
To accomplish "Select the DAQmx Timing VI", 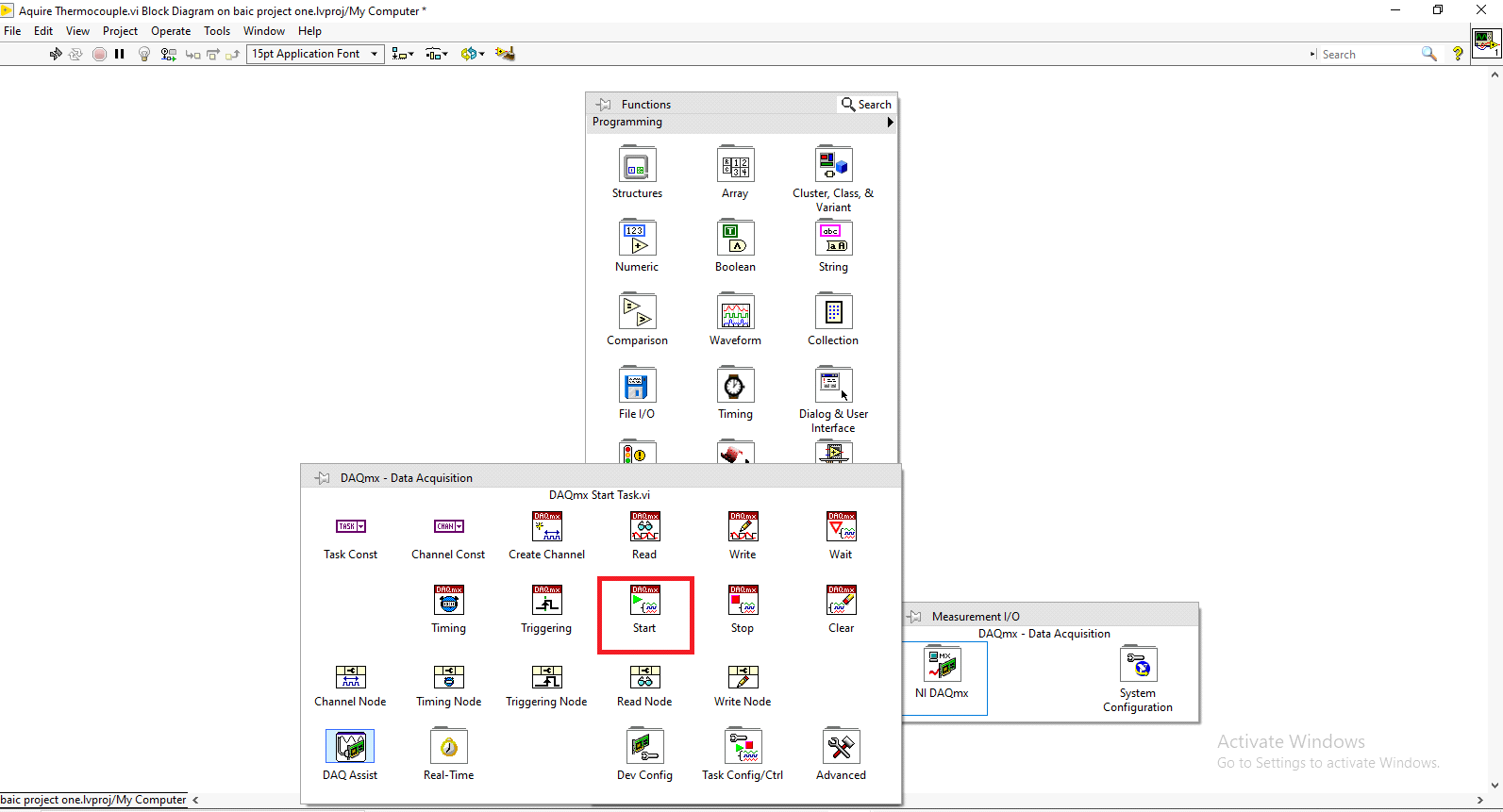I will point(448,600).
